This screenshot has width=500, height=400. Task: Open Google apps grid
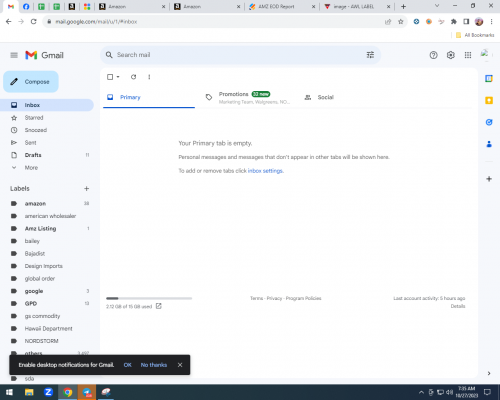click(x=468, y=55)
